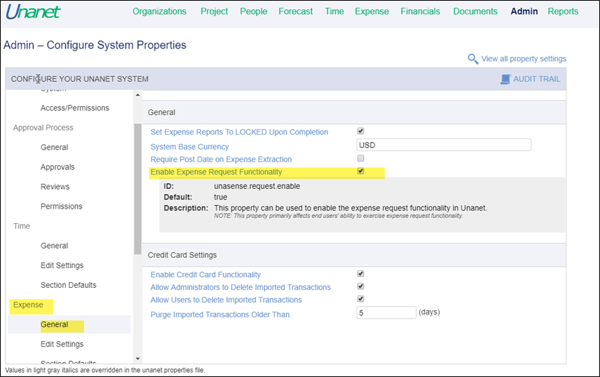This screenshot has width=600, height=377.
Task: Open the People menu
Action: (x=254, y=11)
